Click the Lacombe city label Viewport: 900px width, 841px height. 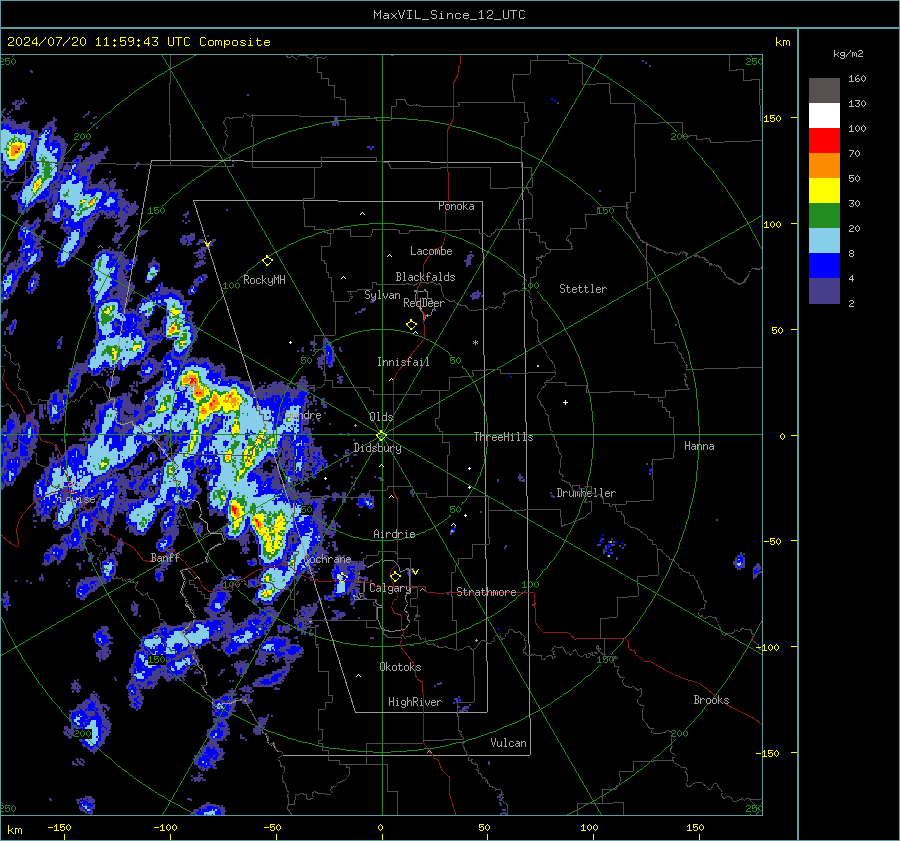coord(431,251)
